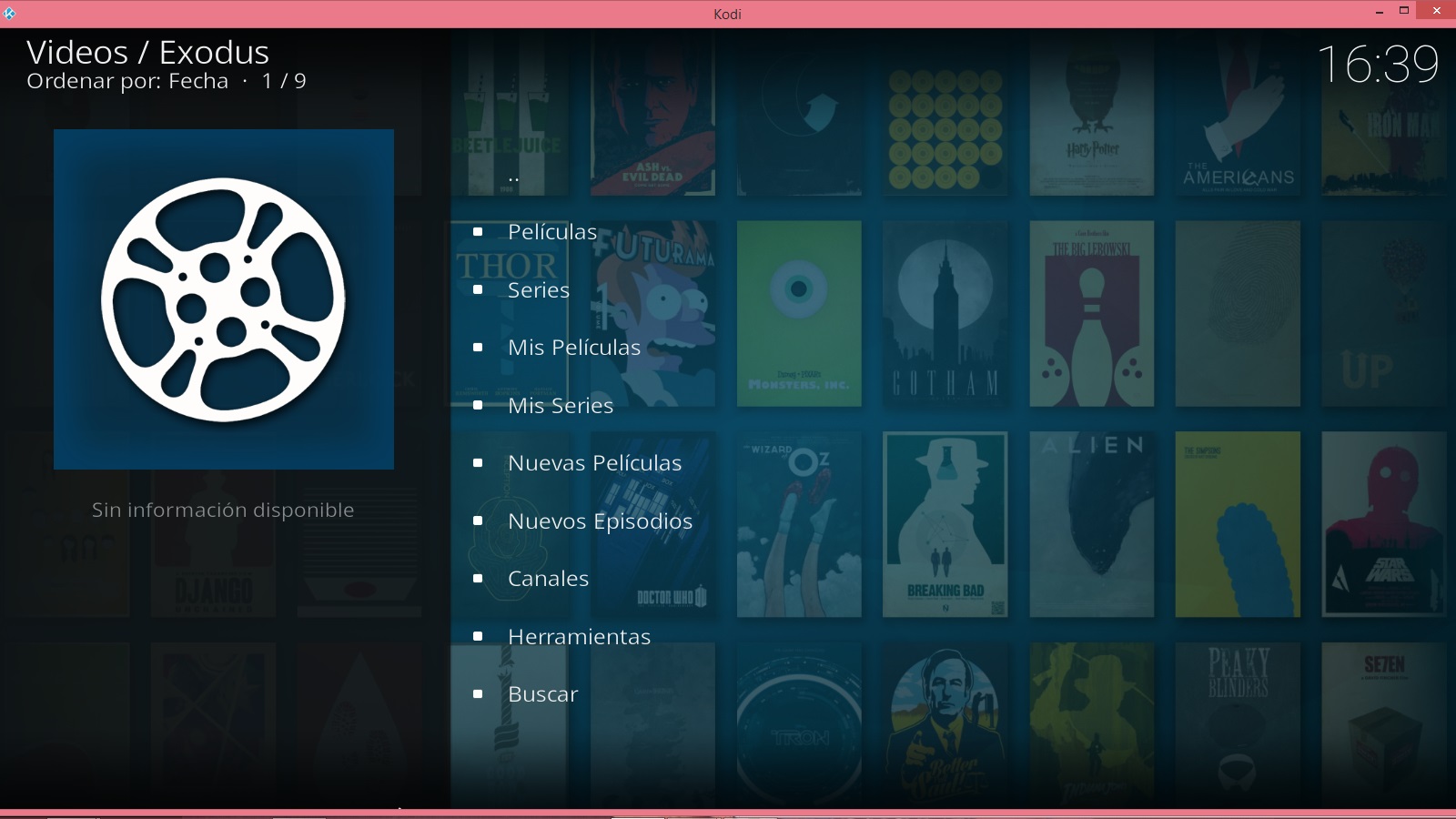Click the bullet icon beside Canales
This screenshot has width=1456, height=819.
(478, 579)
